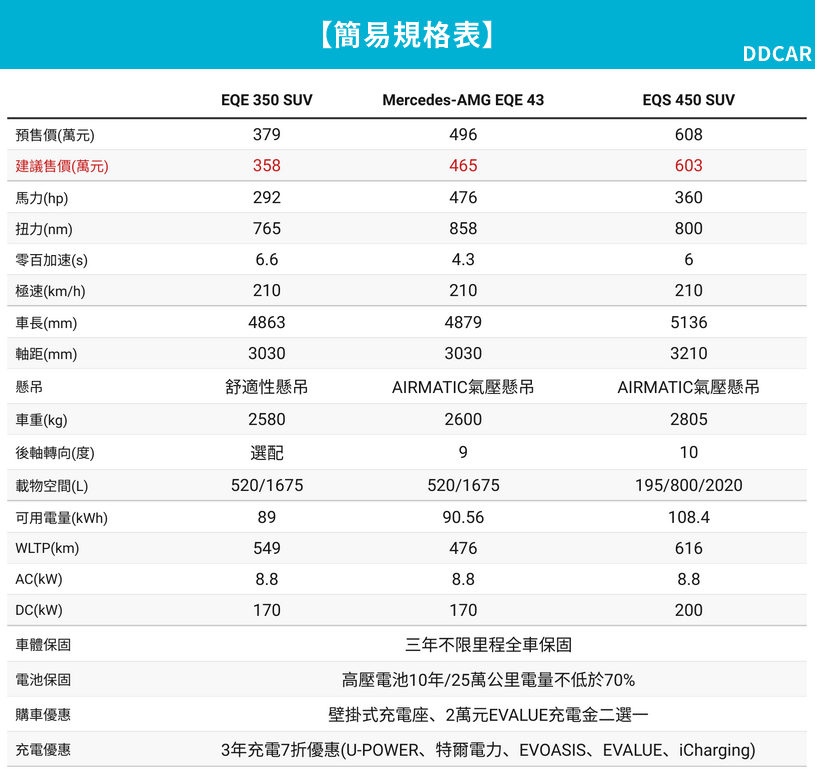Click the 預售價(萬元) row label
Screen dimensions: 815x769
click(55, 135)
